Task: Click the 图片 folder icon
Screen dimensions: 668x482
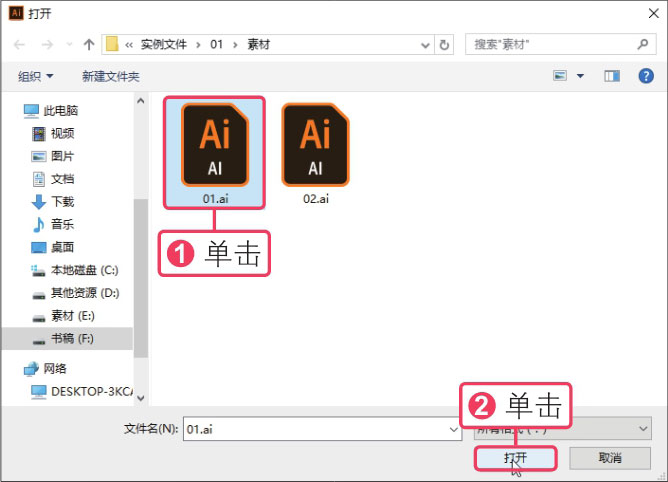Action: (39, 156)
